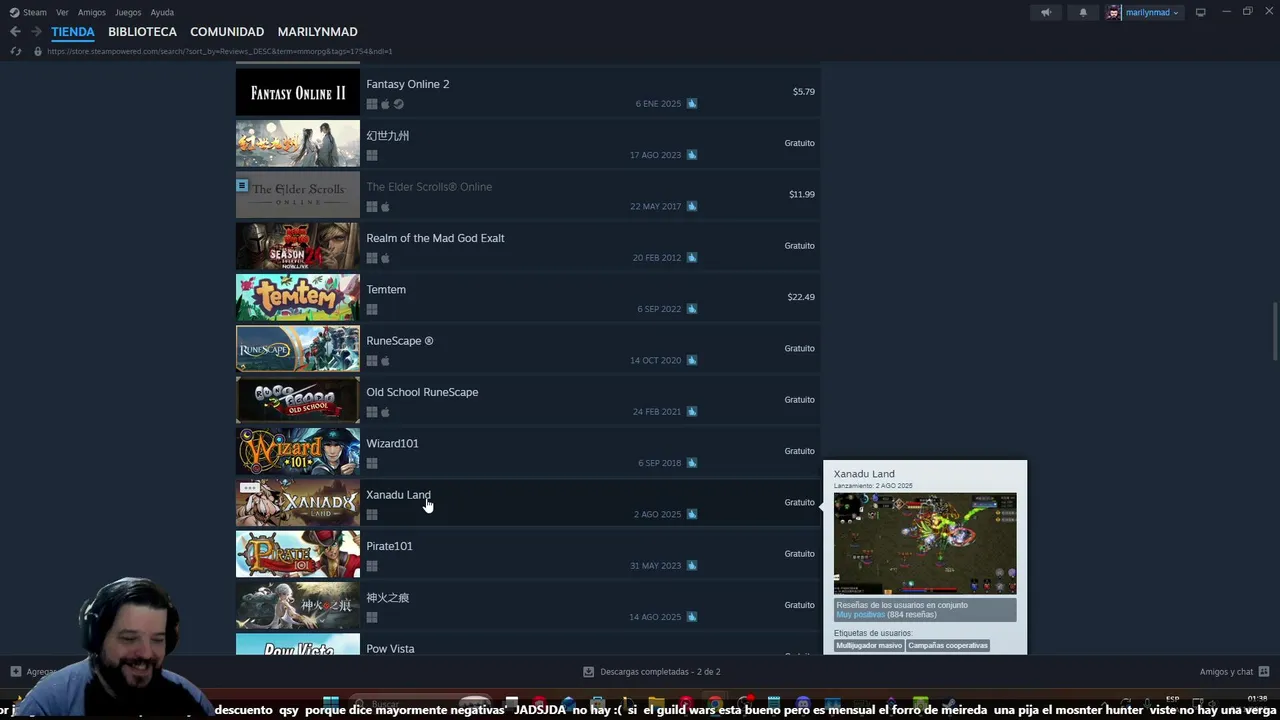Switch to the BIBLIOTECA tab
Image resolution: width=1280 pixels, height=720 pixels.
point(142,32)
